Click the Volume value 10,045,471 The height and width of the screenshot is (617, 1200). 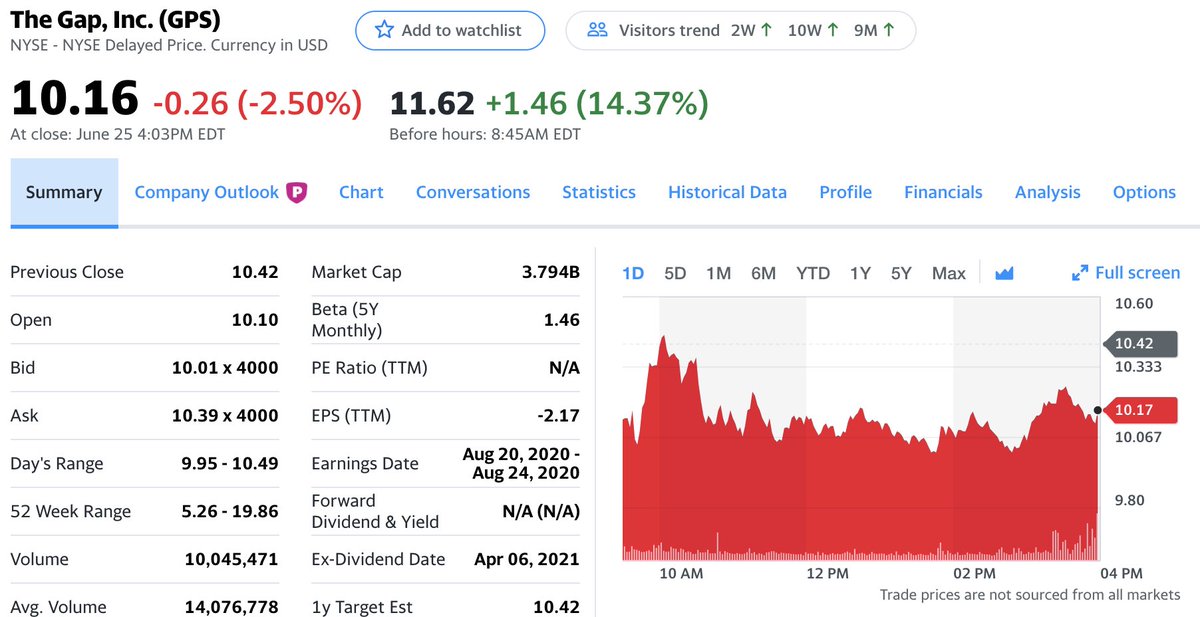(x=231, y=560)
